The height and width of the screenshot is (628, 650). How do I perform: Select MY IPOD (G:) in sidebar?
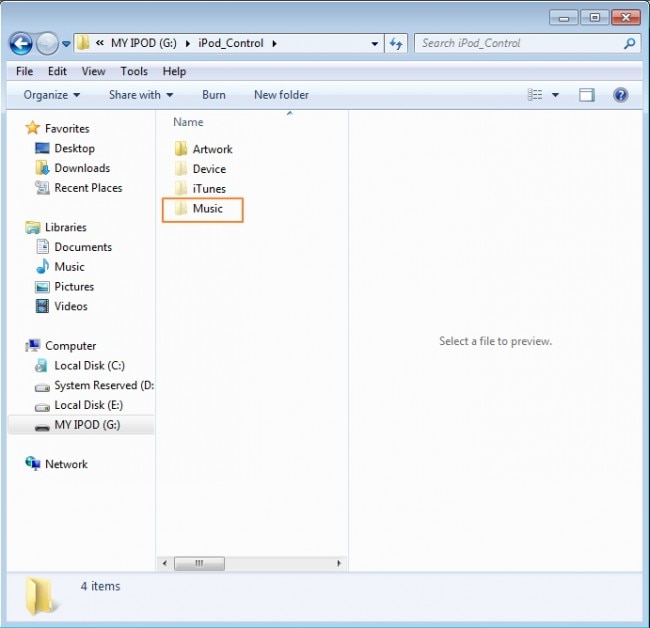(x=81, y=425)
